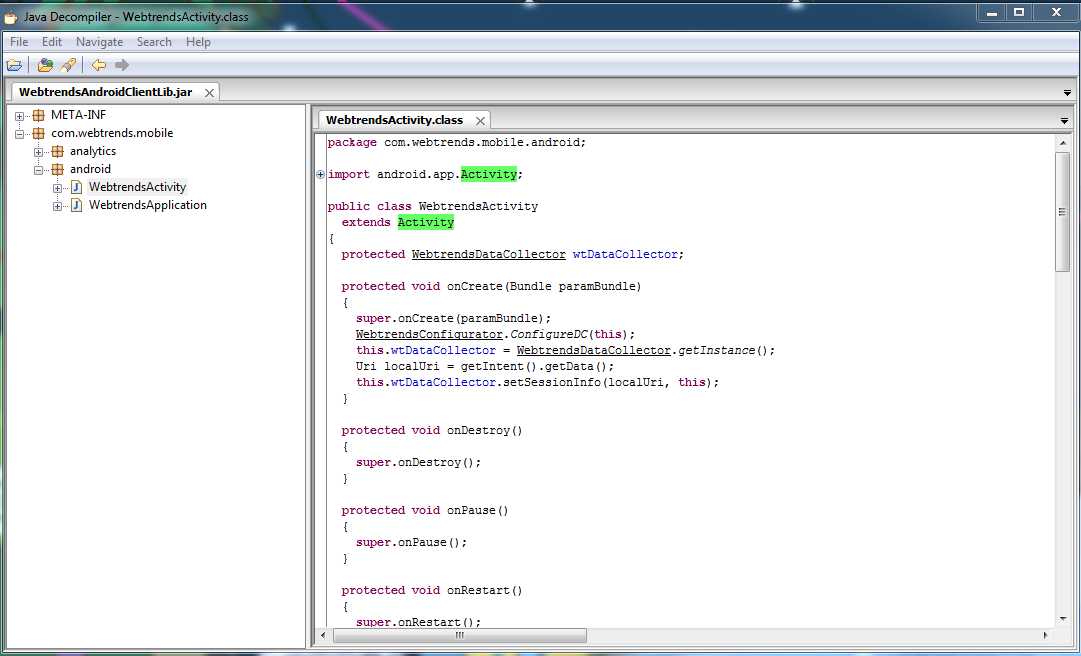Click the Search rocket toolbar icon
1081x656 pixels.
tap(68, 65)
